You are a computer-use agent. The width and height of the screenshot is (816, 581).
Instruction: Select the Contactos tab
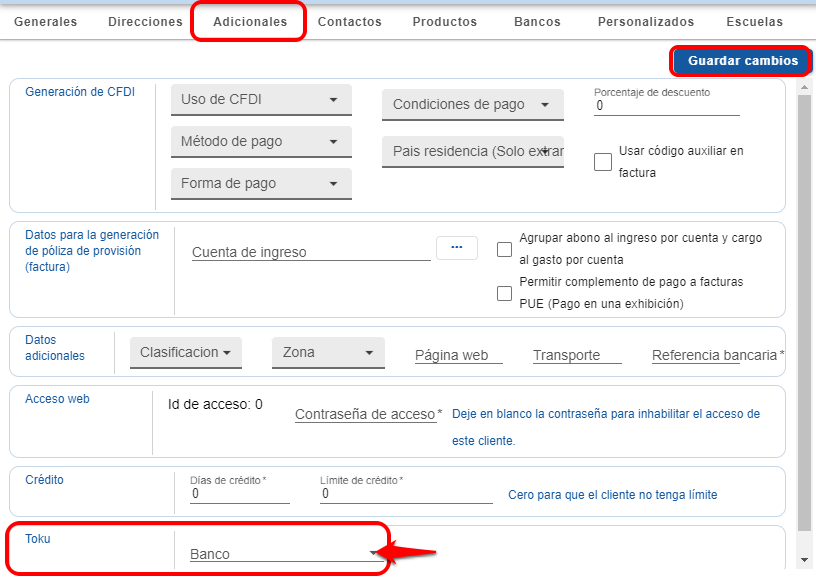click(349, 21)
